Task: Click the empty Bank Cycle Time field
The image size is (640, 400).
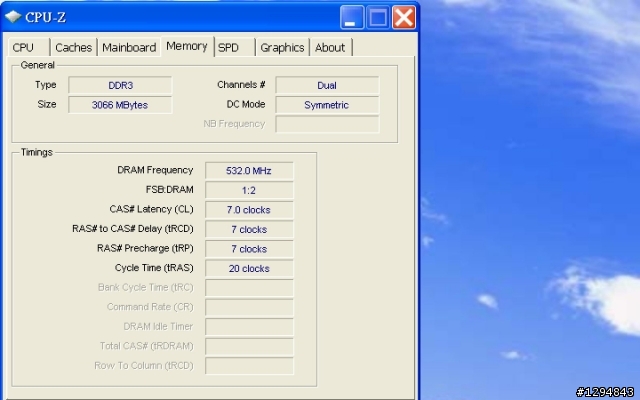Action: [x=249, y=288]
